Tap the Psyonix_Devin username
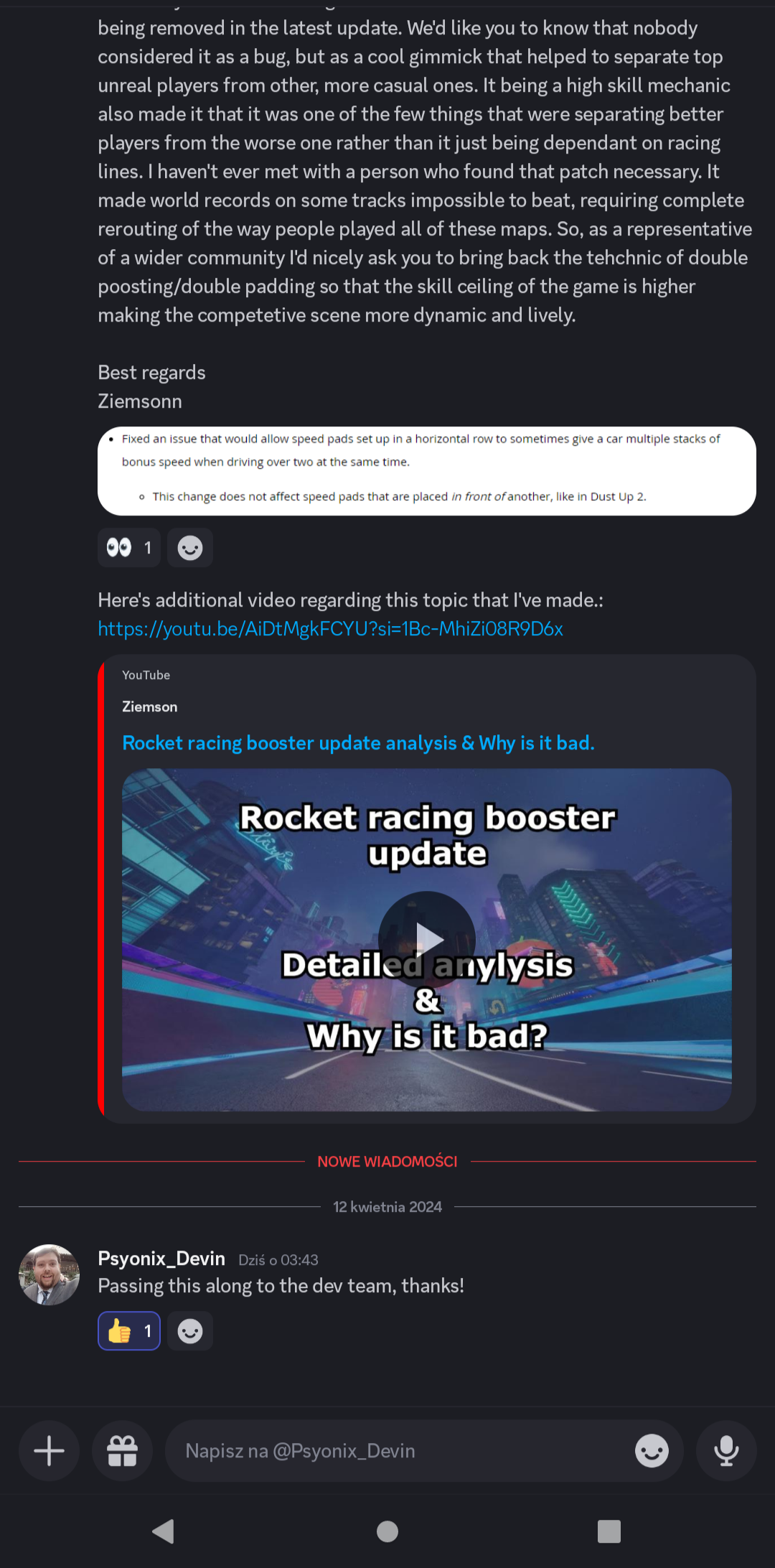Viewport: 775px width, 1568px height. (x=161, y=1259)
